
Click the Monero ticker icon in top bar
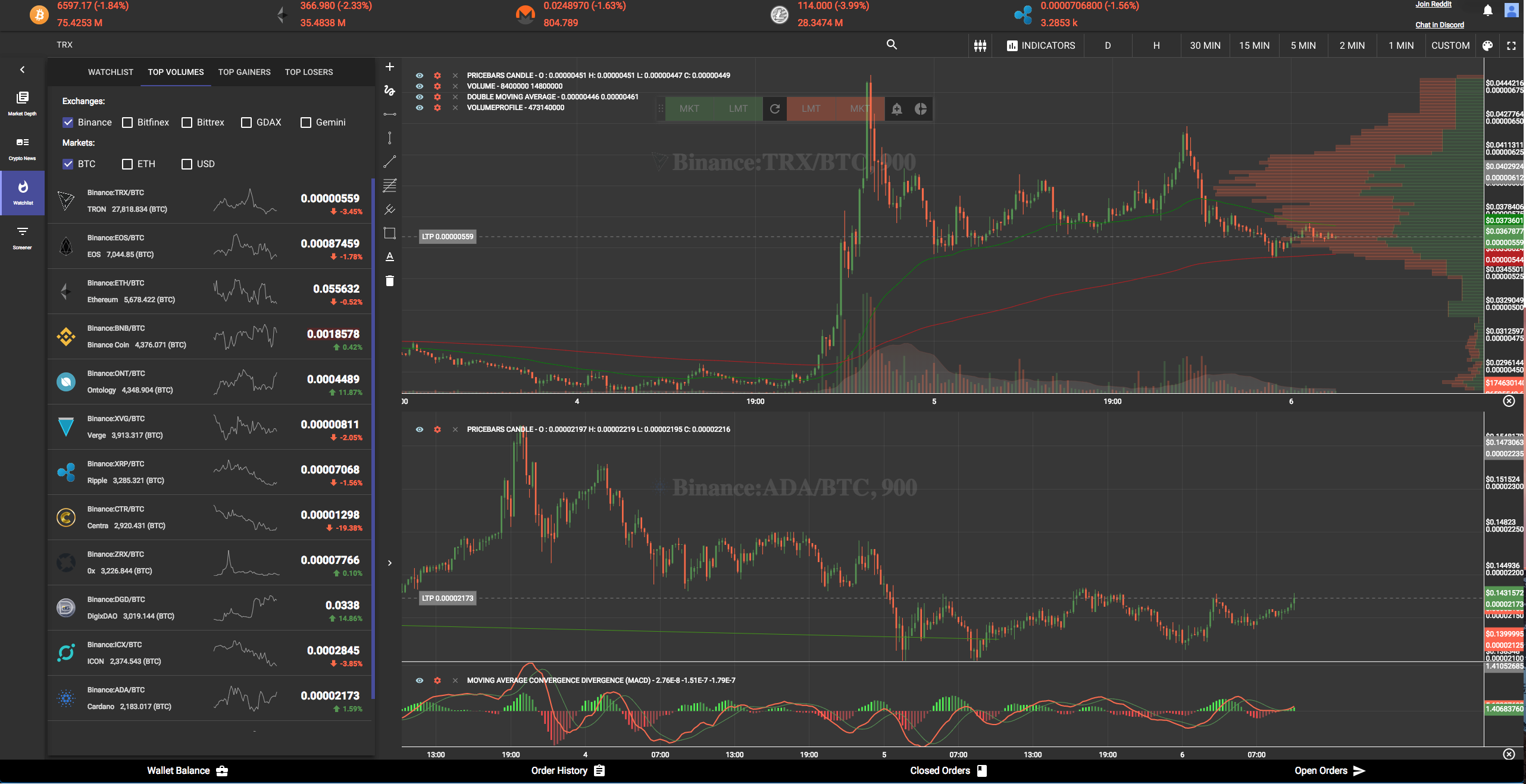pos(525,14)
